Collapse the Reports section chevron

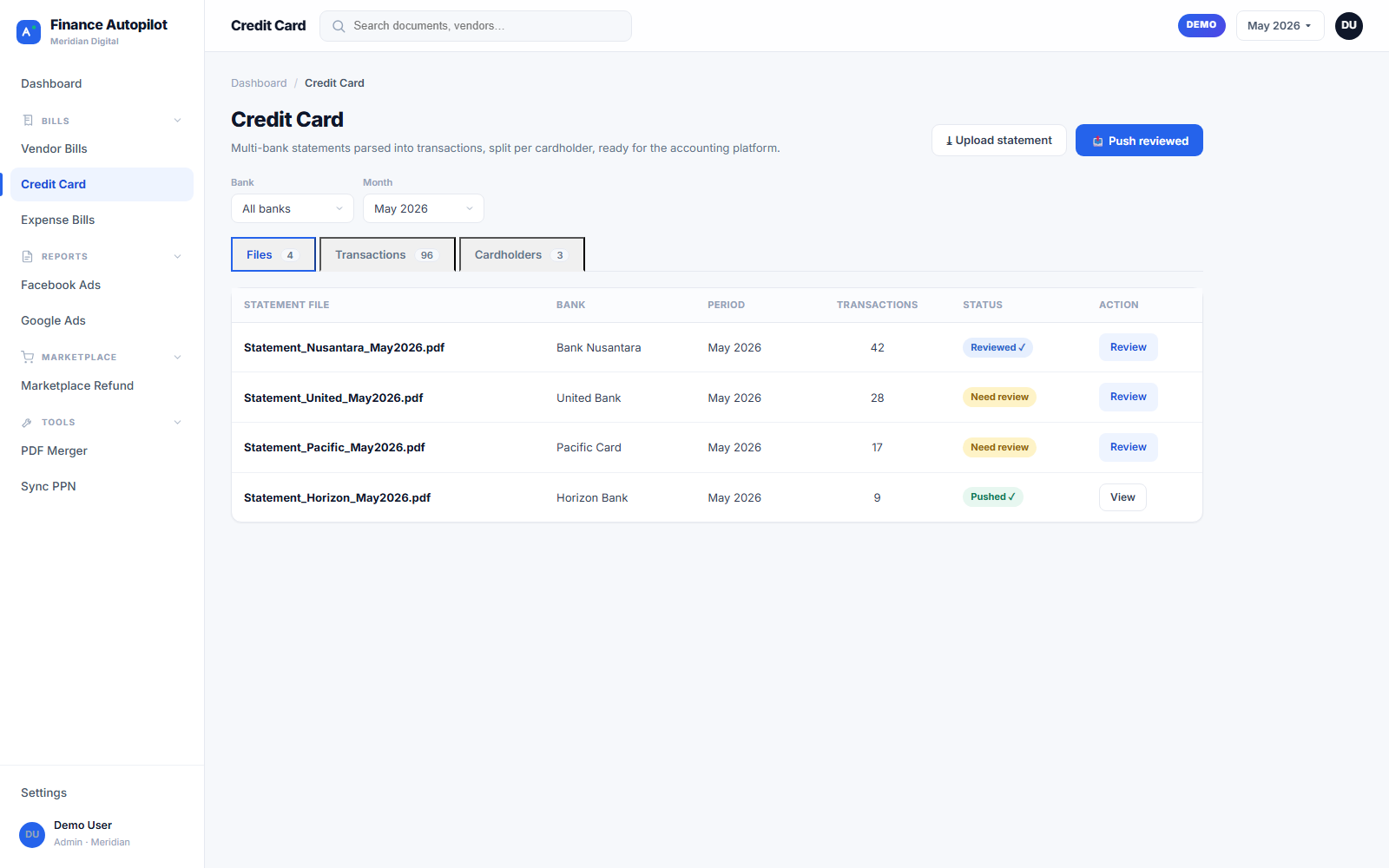(177, 256)
